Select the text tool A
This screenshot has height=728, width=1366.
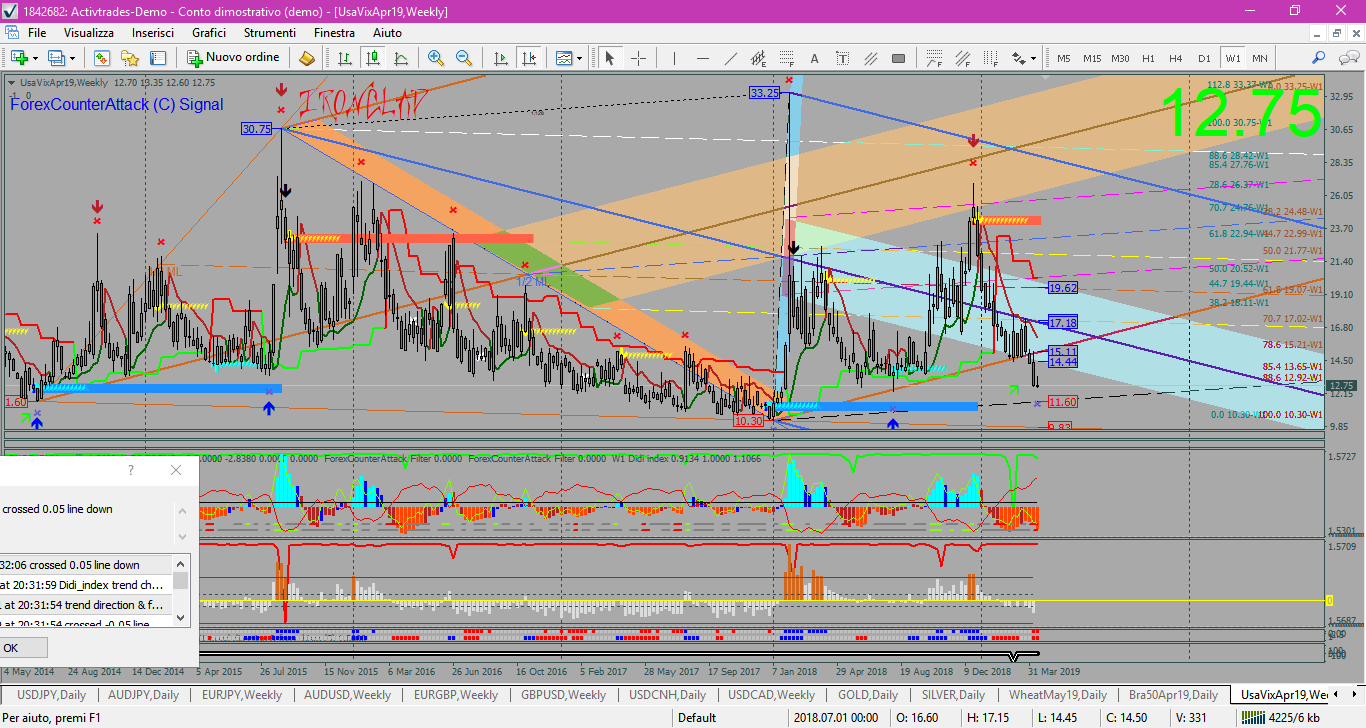(814, 58)
